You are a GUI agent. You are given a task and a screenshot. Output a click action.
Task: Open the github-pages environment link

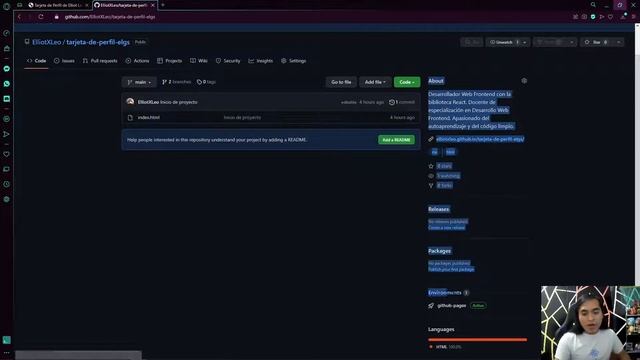pos(451,305)
